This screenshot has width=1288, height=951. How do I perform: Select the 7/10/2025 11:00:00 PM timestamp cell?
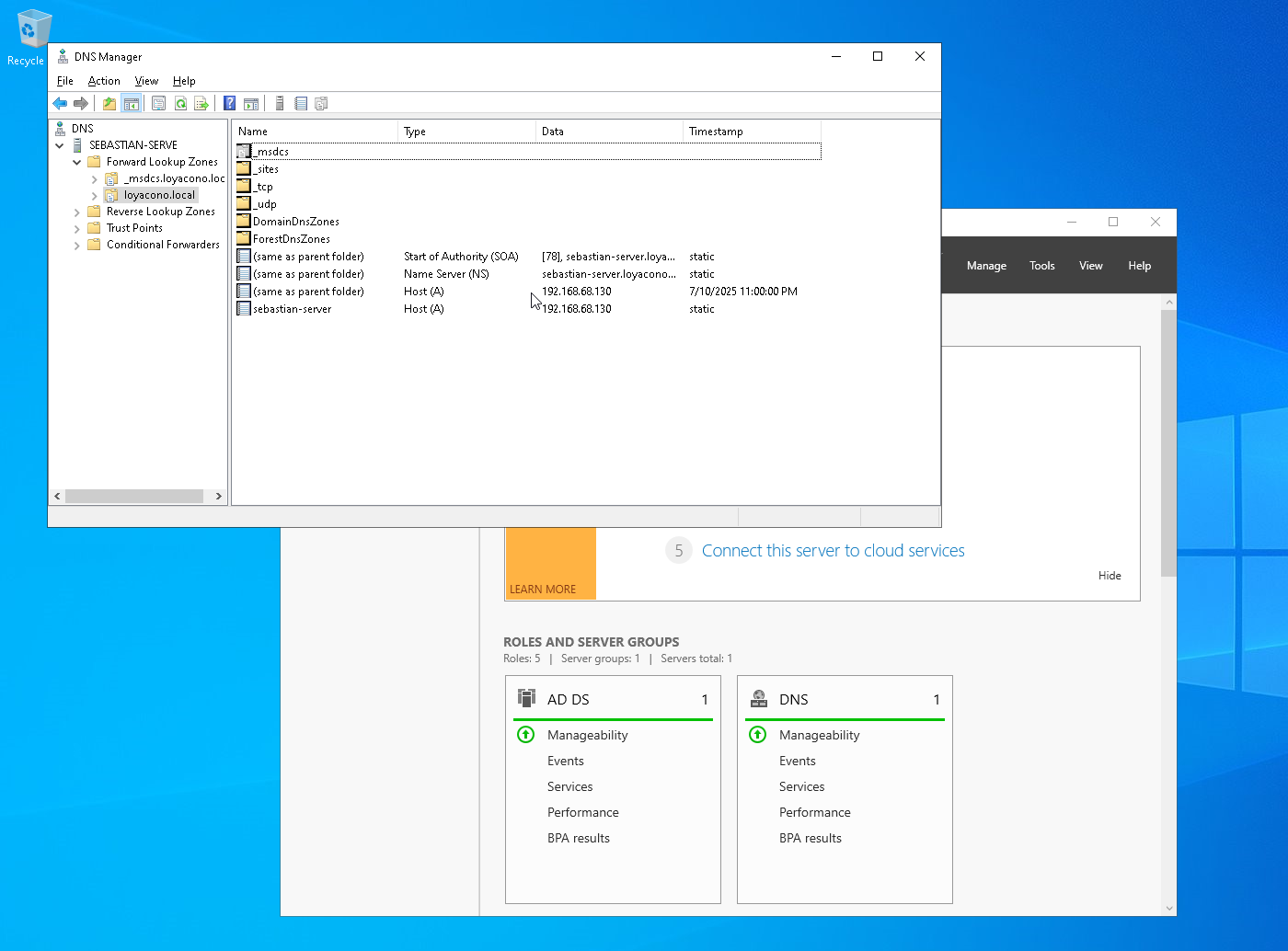(743, 292)
